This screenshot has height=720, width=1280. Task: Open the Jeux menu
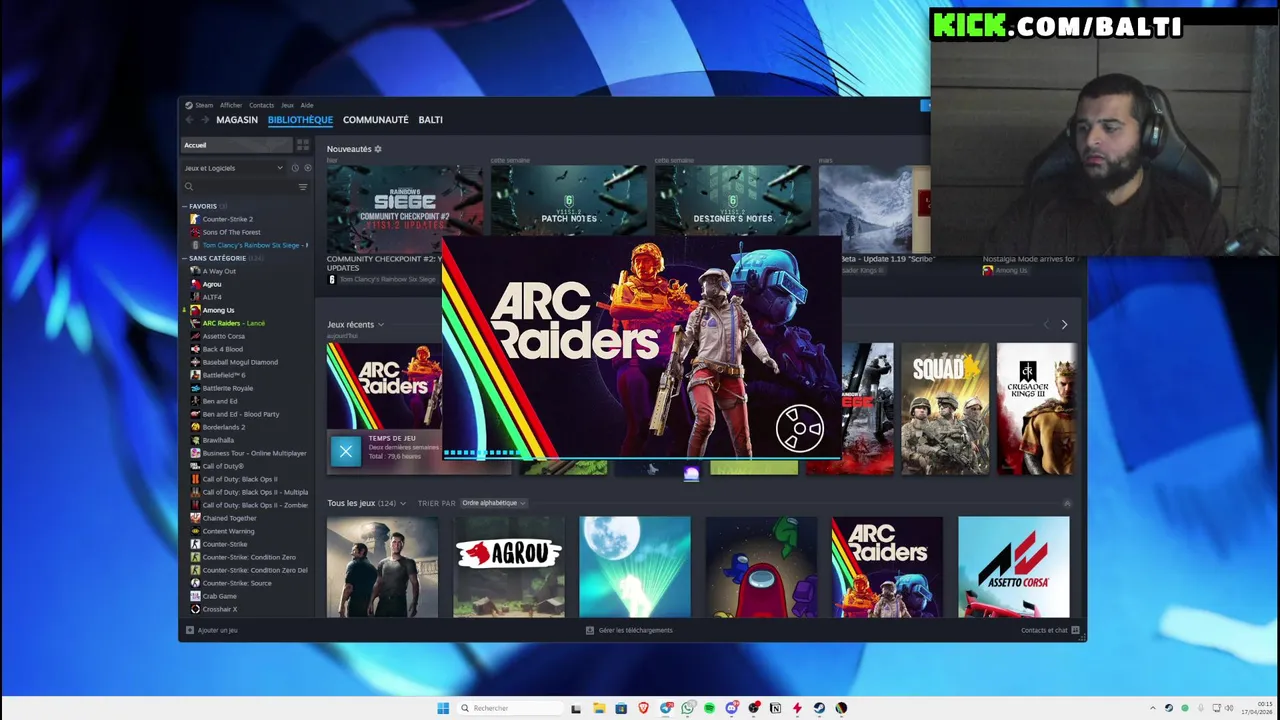point(287,105)
